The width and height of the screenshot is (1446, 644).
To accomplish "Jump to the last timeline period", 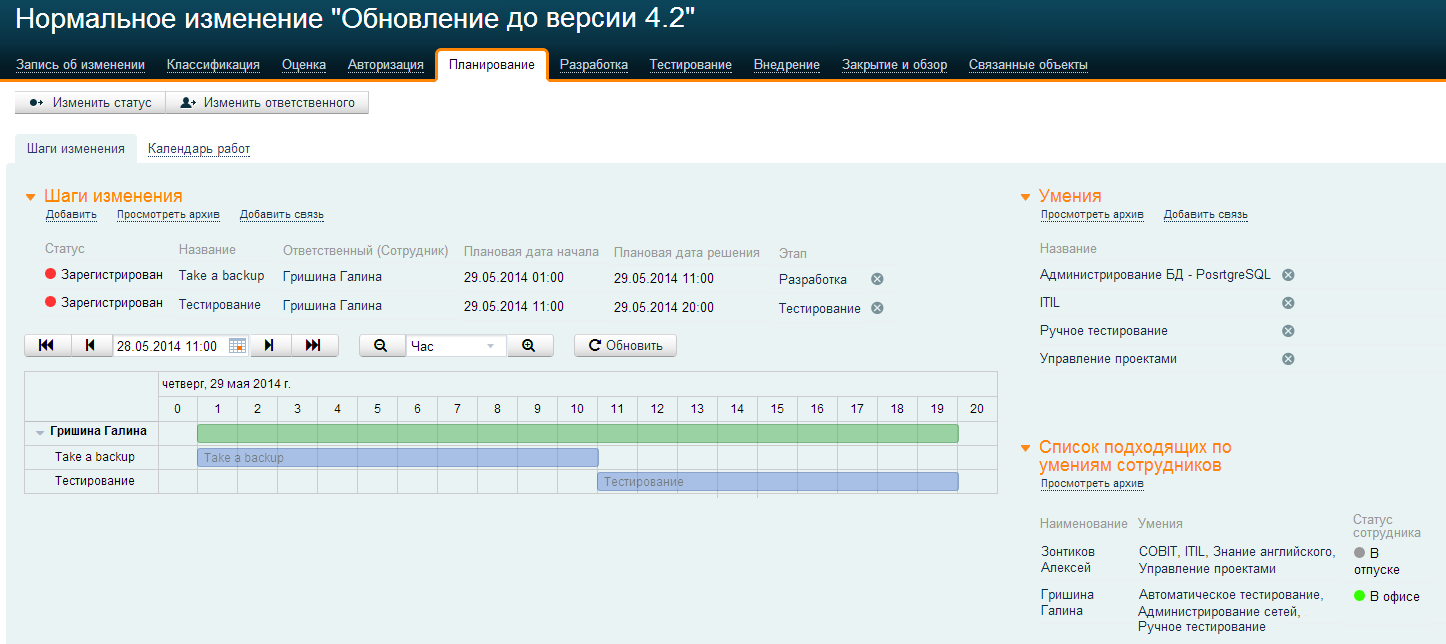I will [313, 346].
